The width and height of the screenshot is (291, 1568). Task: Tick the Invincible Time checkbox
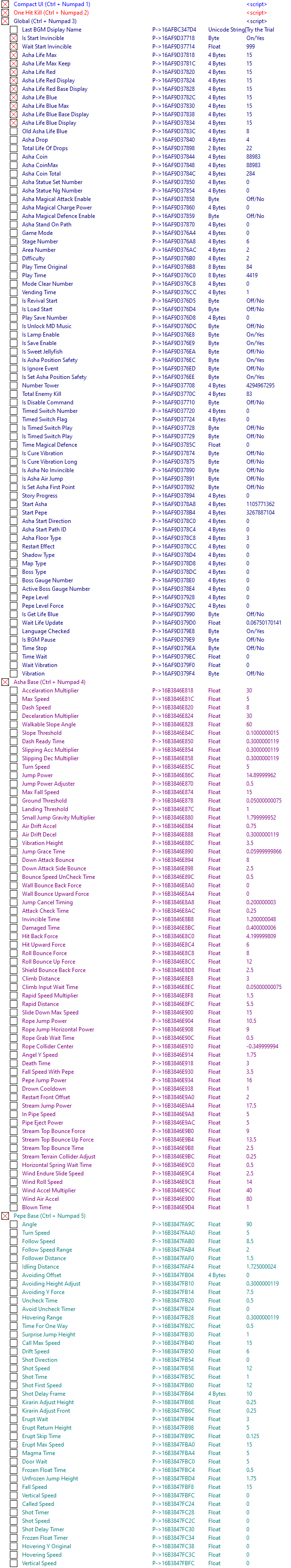pyautogui.click(x=13, y=920)
